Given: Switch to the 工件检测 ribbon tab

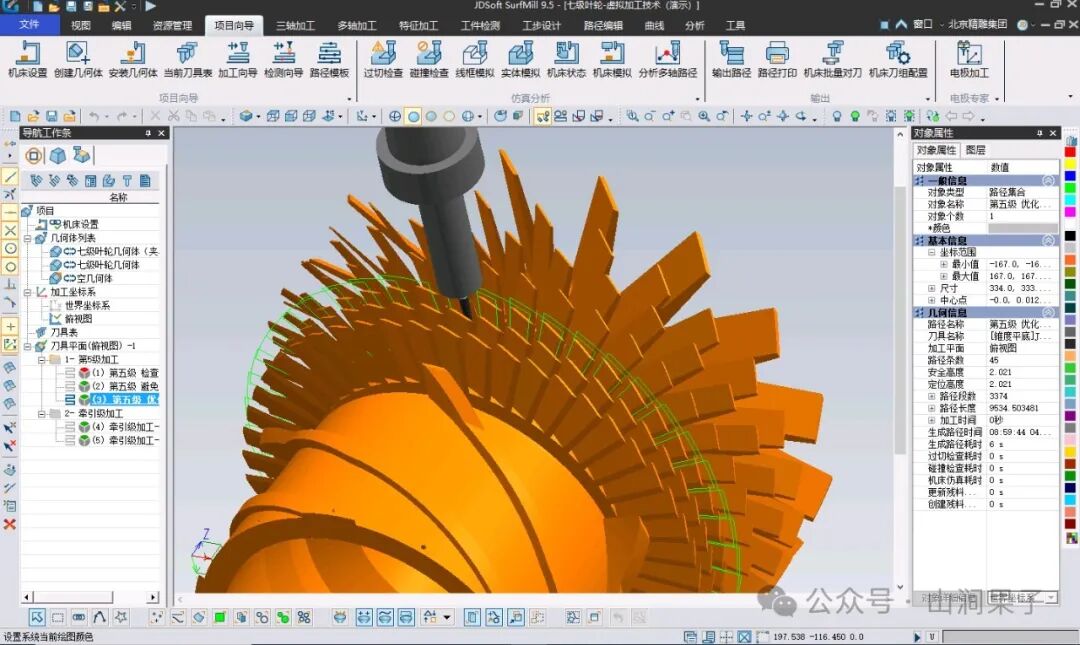Looking at the screenshot, I should tap(480, 25).
